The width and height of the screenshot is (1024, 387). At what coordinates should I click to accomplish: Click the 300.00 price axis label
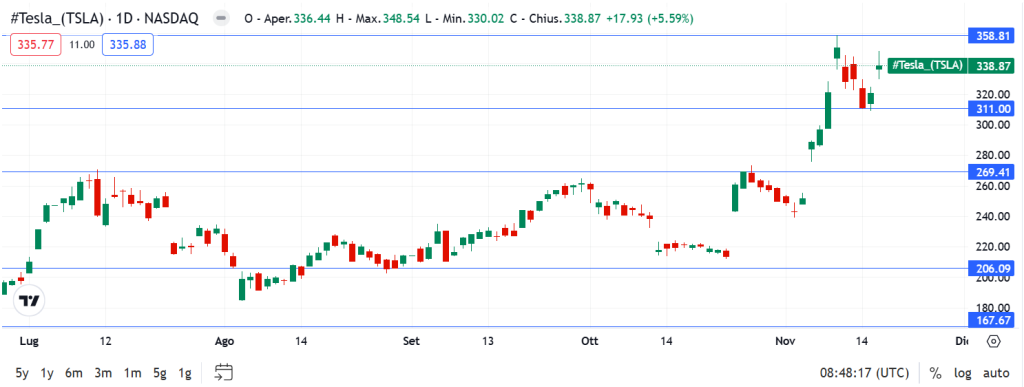pos(993,125)
